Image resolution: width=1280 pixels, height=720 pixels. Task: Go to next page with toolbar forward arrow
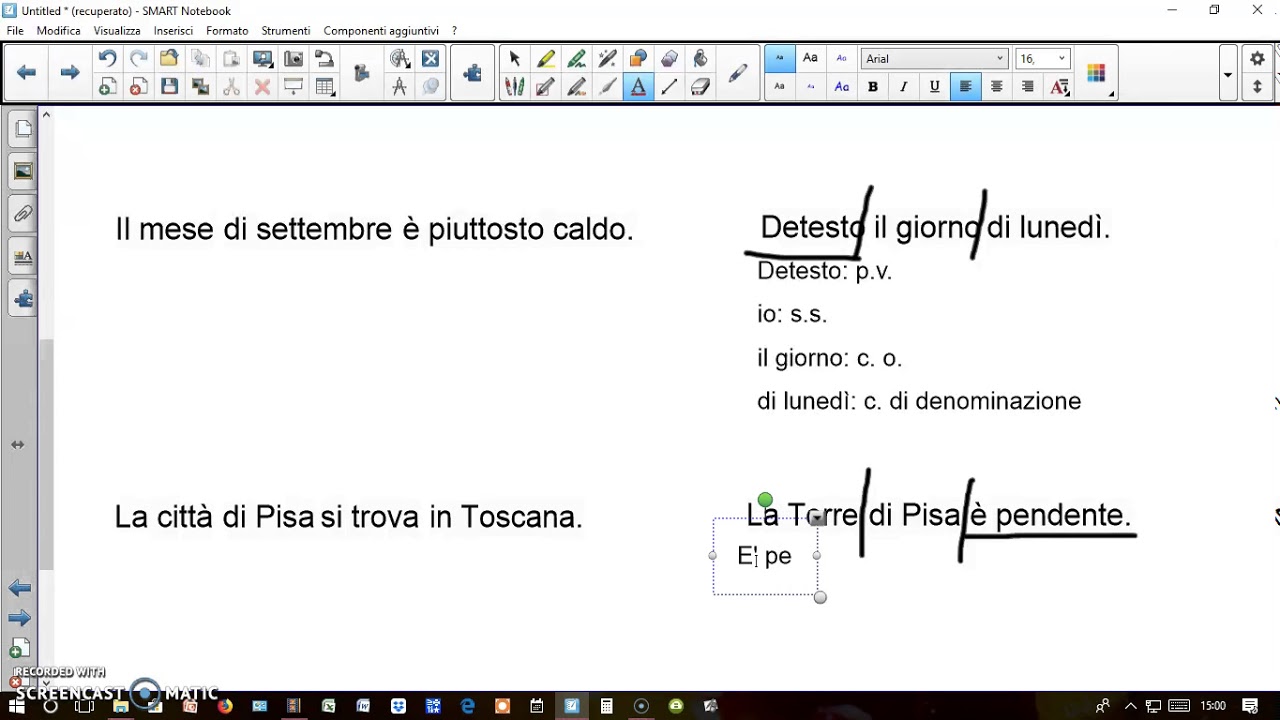click(x=69, y=72)
